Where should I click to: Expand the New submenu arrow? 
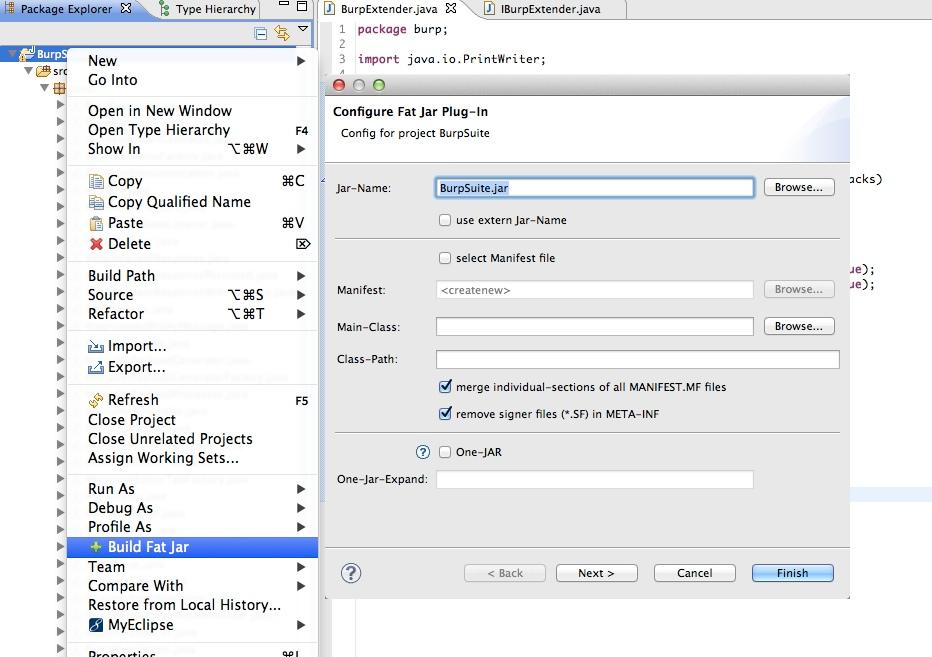click(x=301, y=61)
